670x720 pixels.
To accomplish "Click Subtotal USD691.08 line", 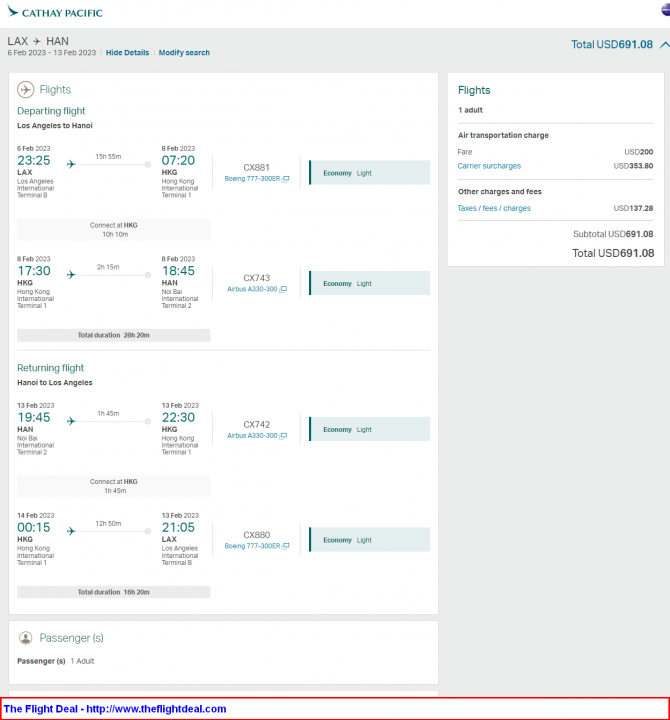I will tap(613, 234).
